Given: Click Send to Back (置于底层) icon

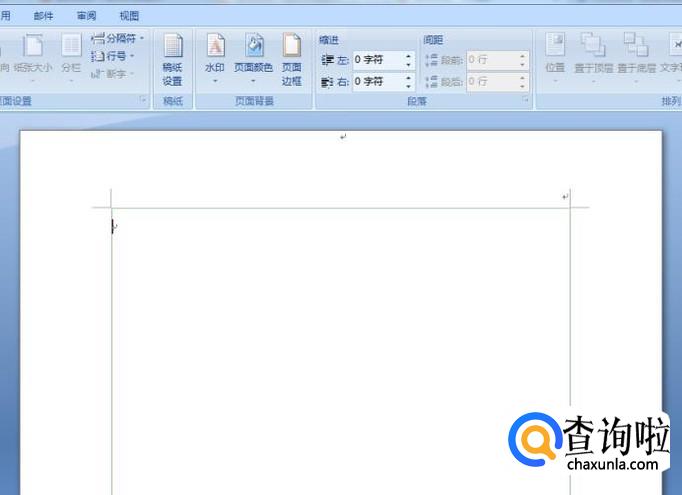Looking at the screenshot, I should coord(636,57).
